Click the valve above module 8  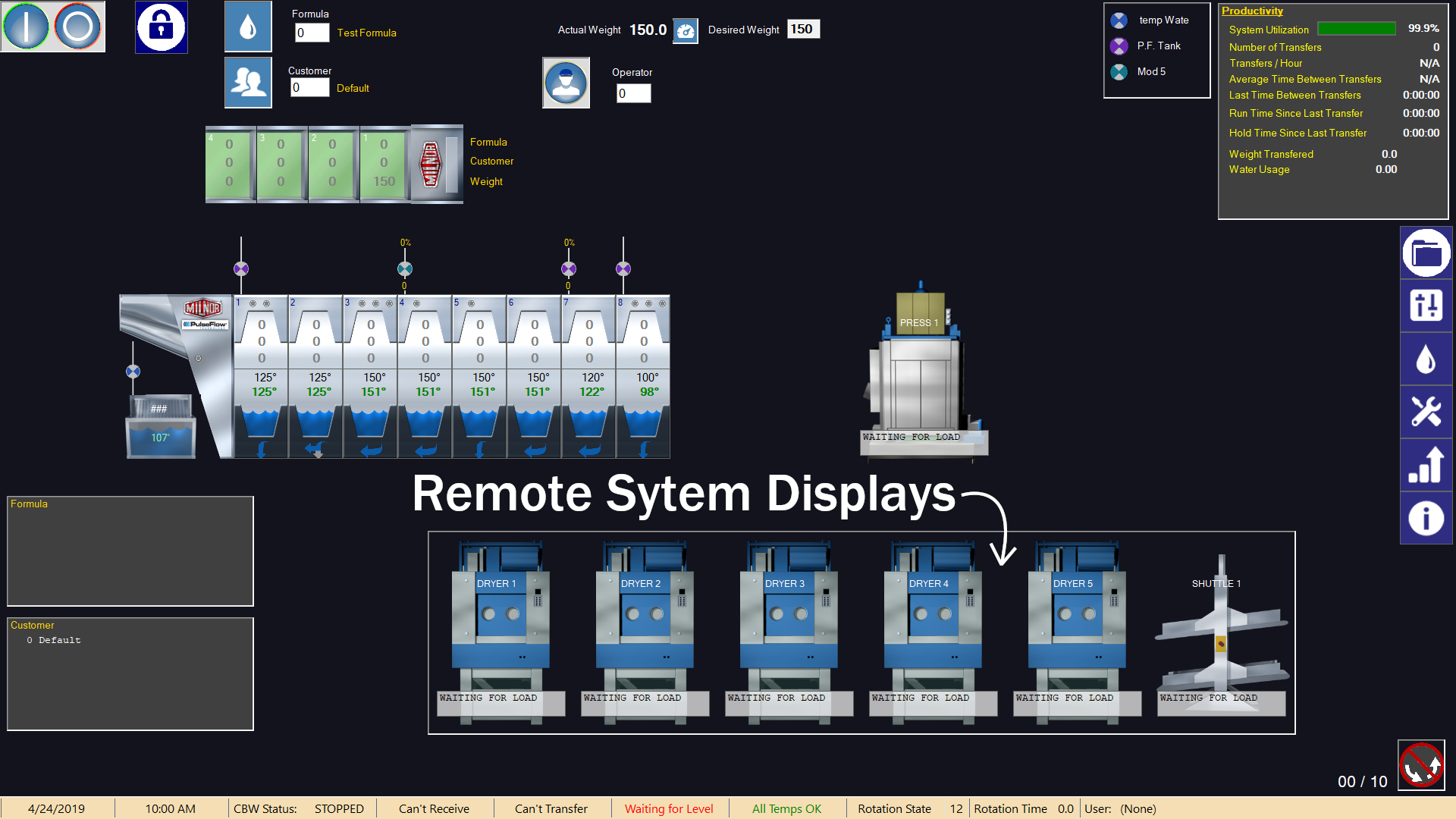click(623, 268)
